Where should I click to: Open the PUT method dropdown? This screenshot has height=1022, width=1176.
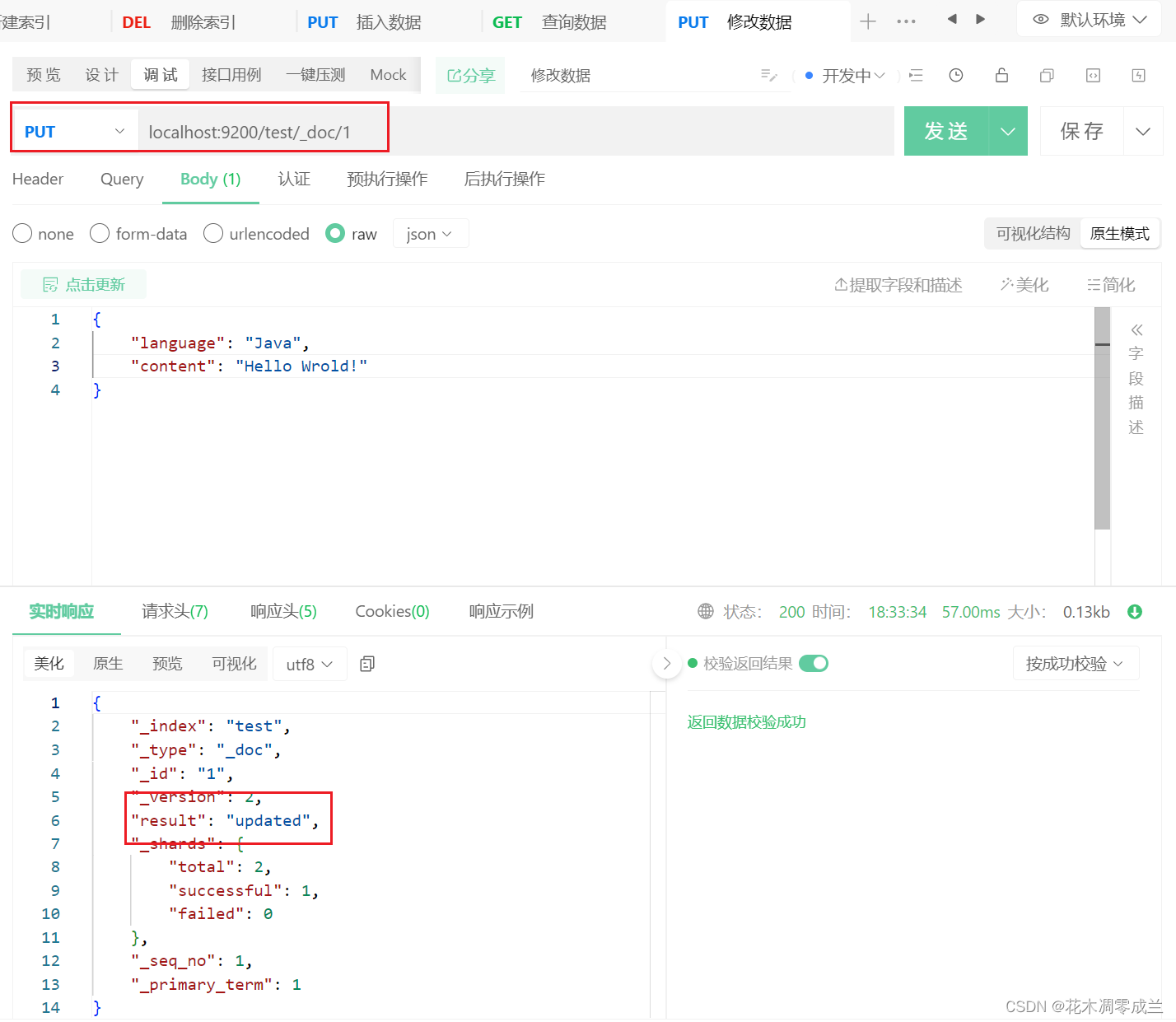pyautogui.click(x=74, y=132)
